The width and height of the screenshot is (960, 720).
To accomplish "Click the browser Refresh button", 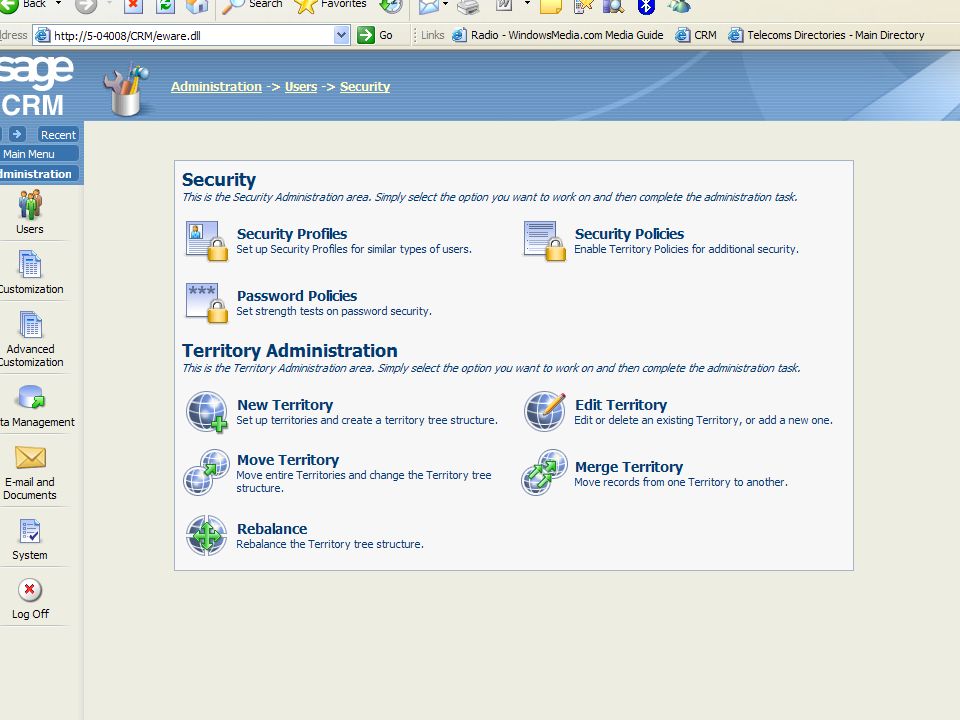I will pos(165,6).
